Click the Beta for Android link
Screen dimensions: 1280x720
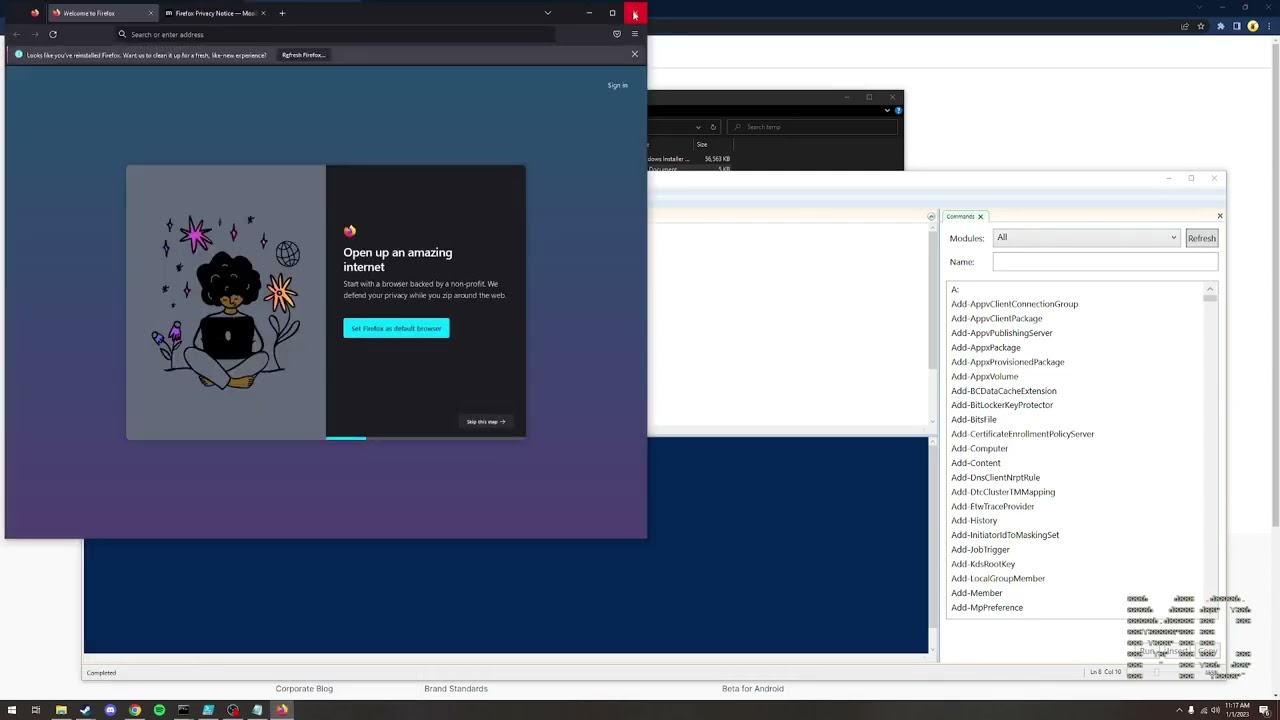(752, 688)
